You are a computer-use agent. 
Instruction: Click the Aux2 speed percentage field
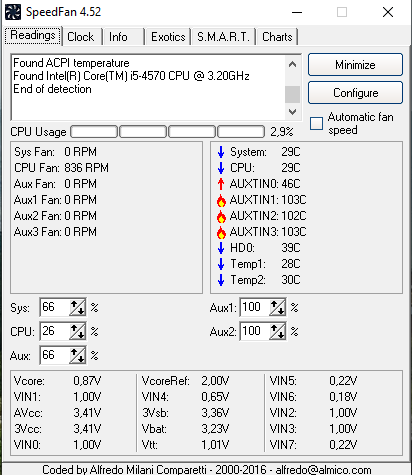(x=254, y=331)
